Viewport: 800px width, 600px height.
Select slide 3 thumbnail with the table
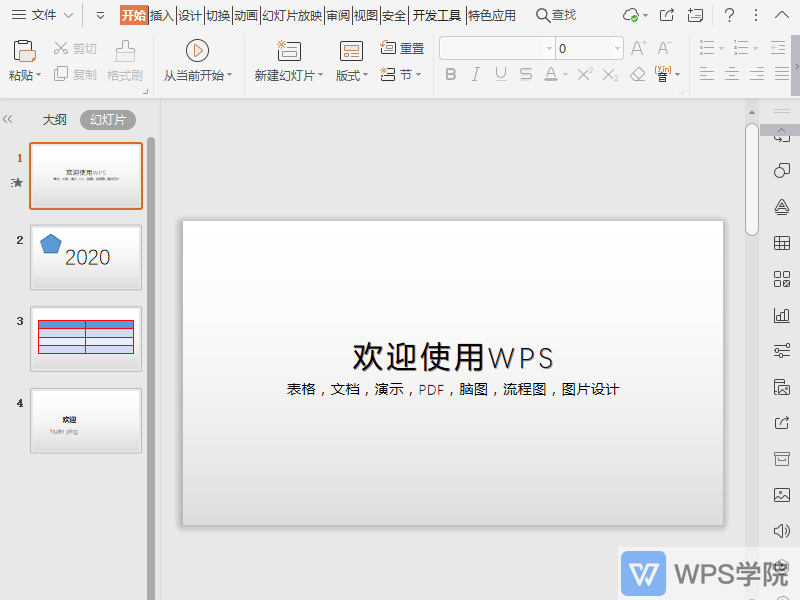click(85, 337)
